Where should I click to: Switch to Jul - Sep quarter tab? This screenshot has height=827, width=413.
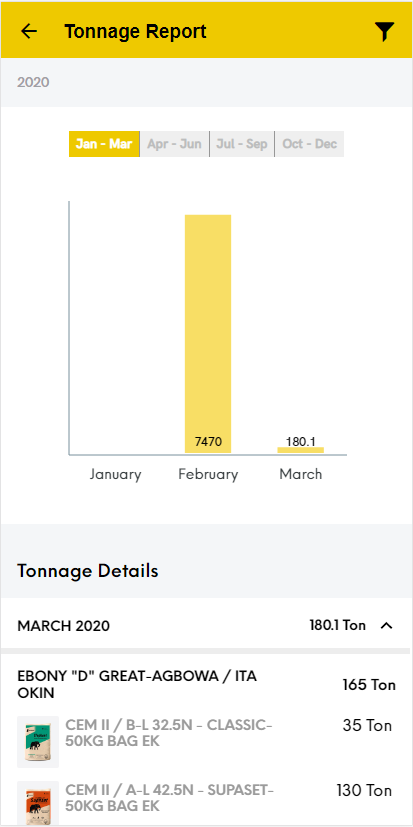pos(242,144)
